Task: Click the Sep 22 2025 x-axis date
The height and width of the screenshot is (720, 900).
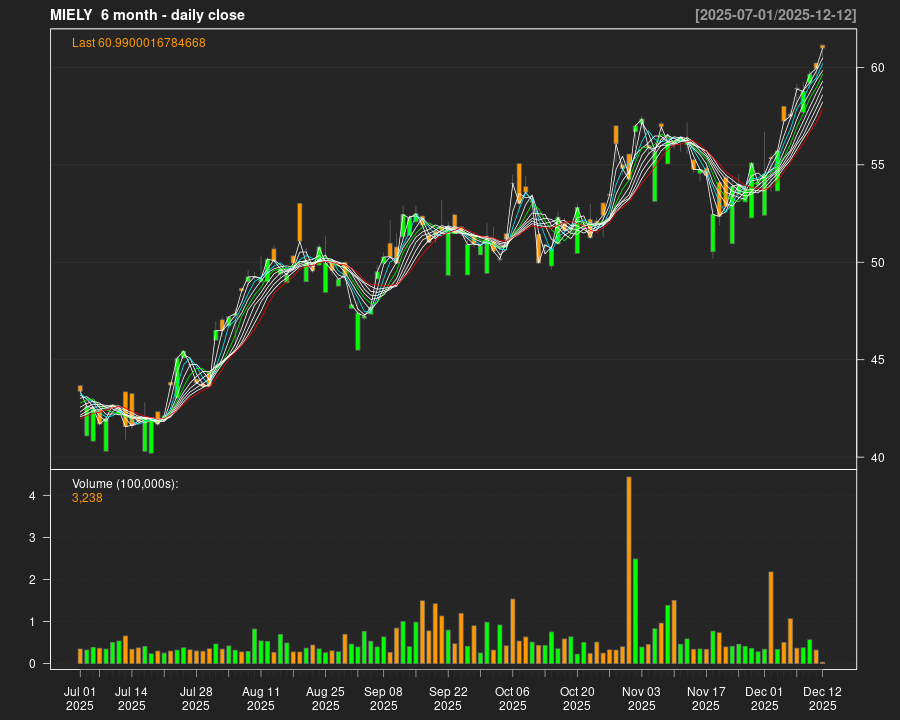Action: pos(448,698)
